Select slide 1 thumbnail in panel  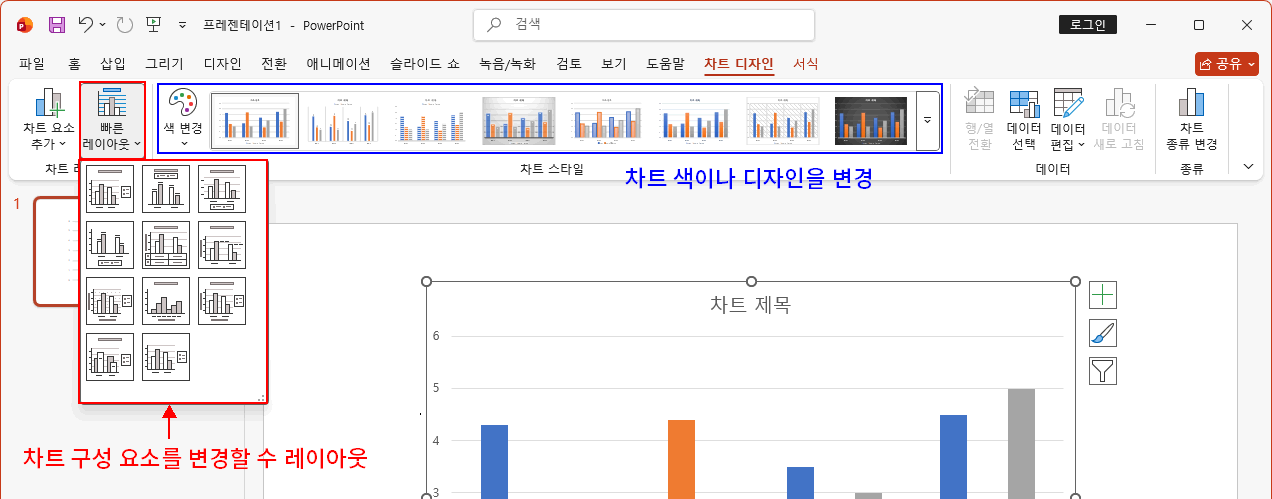[58, 251]
